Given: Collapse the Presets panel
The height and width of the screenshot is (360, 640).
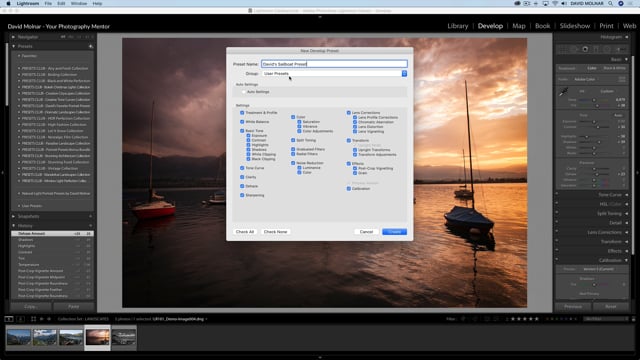Looking at the screenshot, I should click(x=13, y=46).
